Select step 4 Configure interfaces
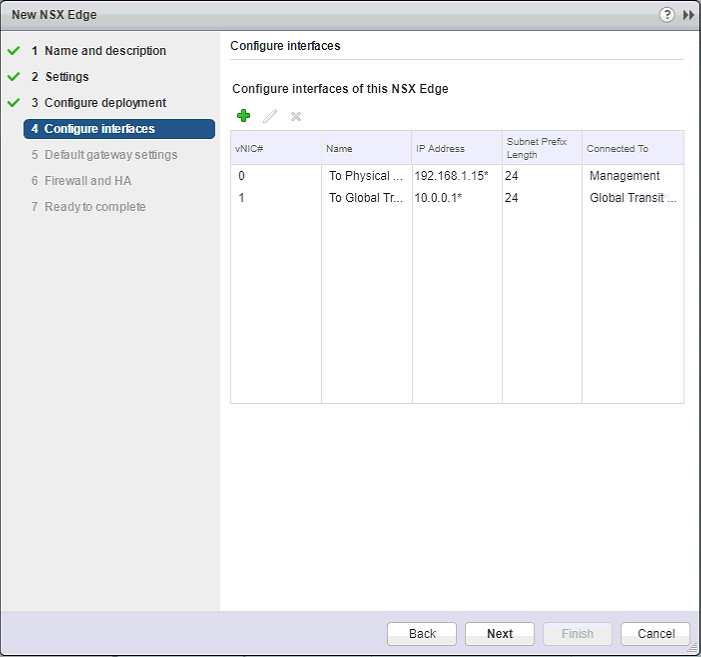 [x=118, y=129]
